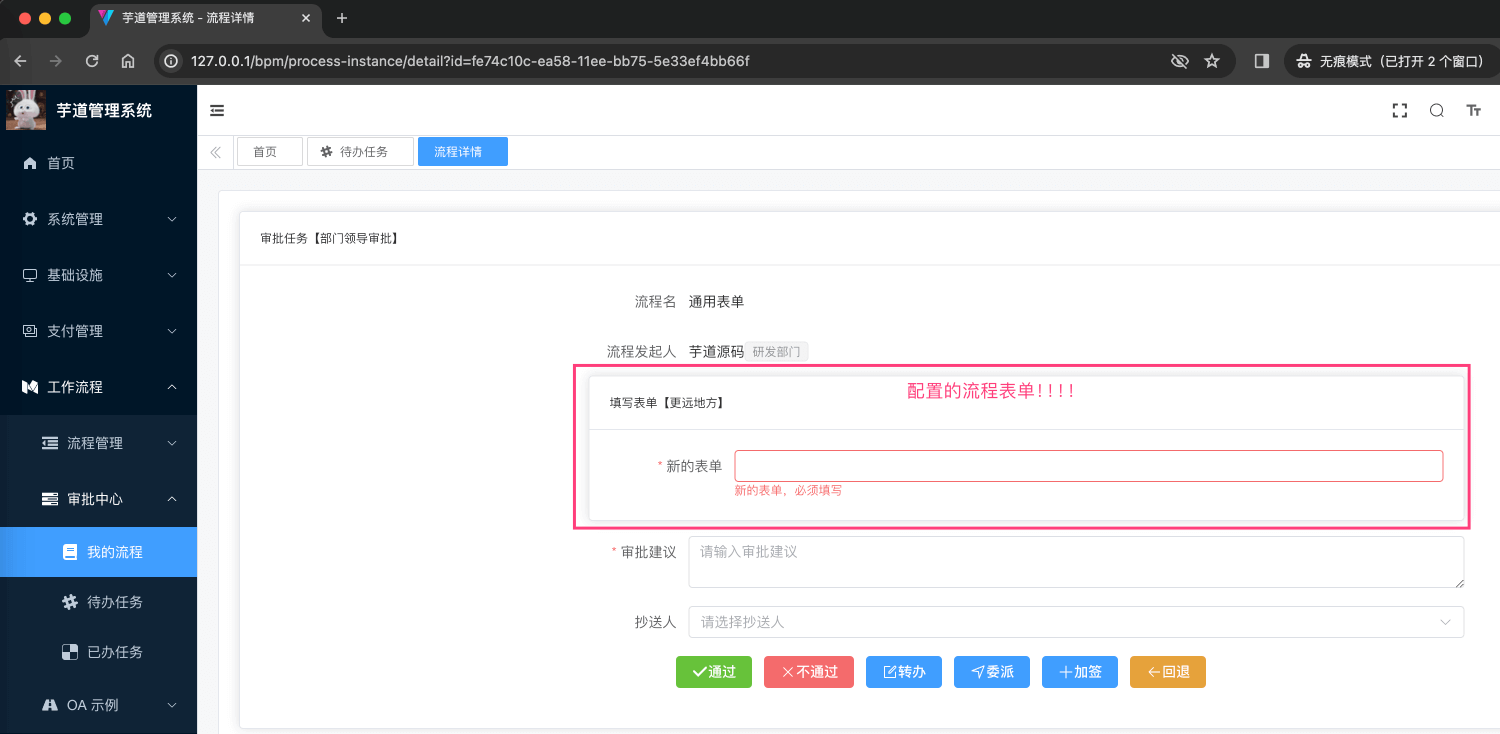Switch to the 待办任务 tab
Image resolution: width=1500 pixels, height=734 pixels.
(360, 151)
